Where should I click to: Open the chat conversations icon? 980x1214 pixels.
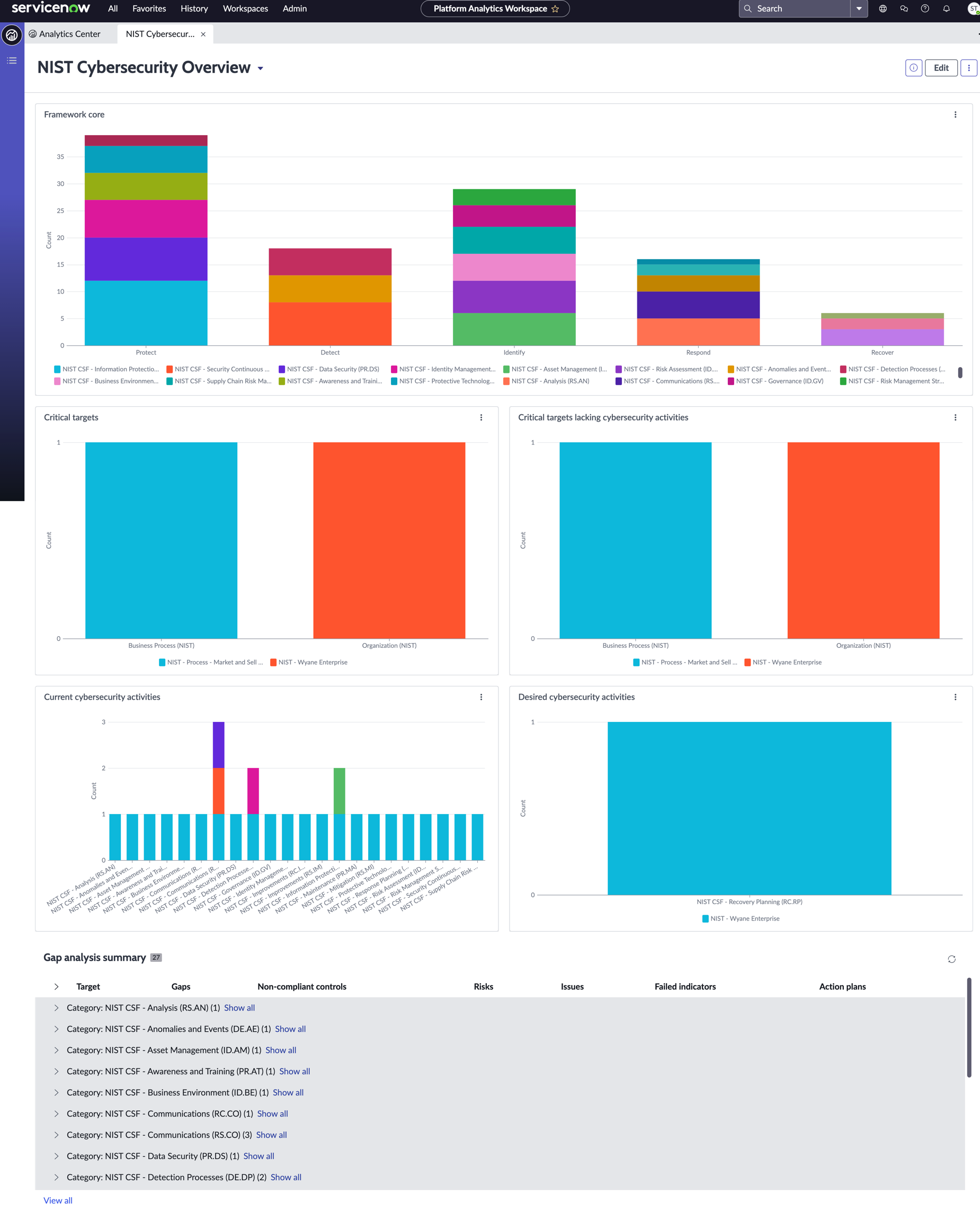pos(904,8)
